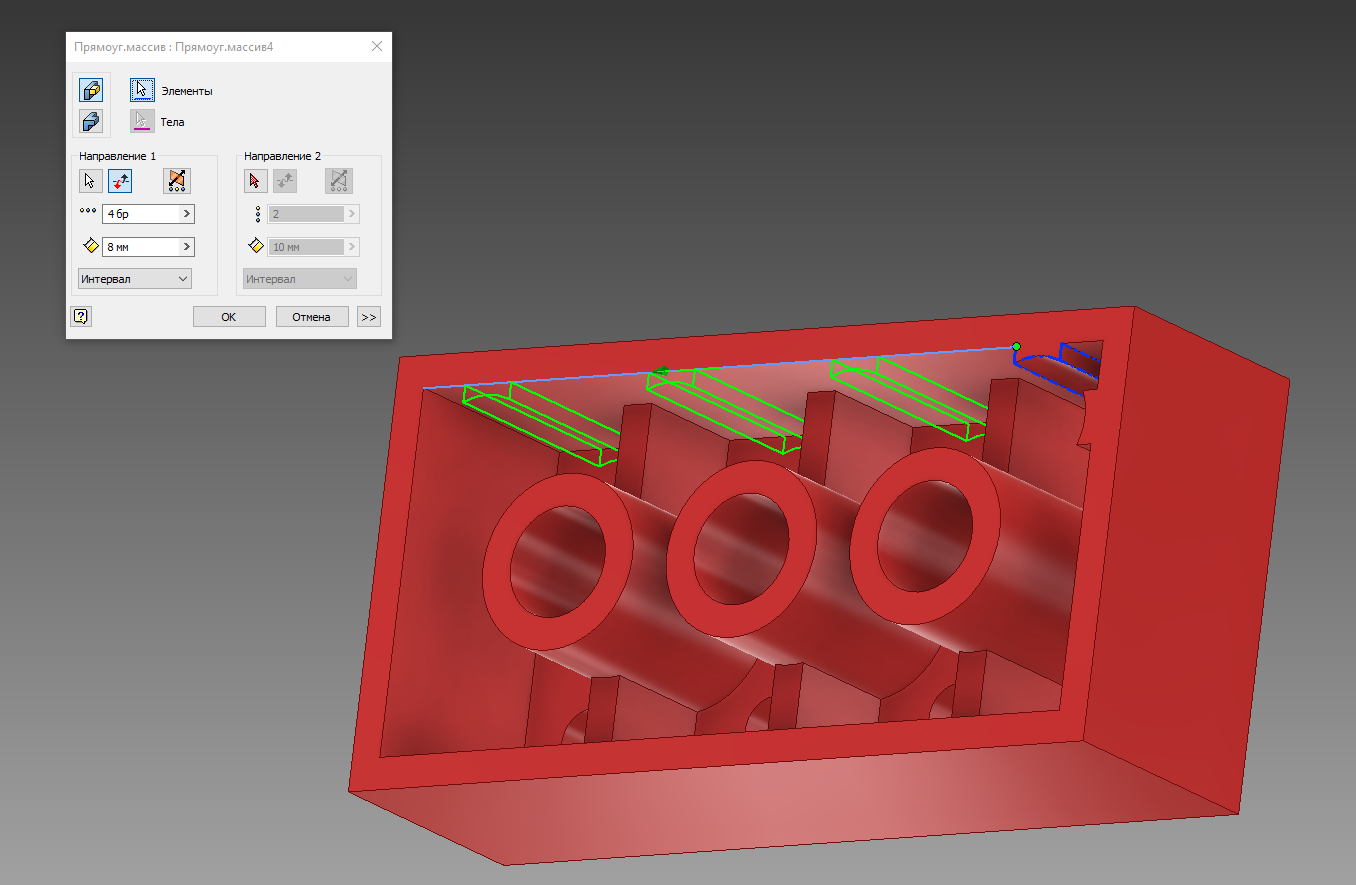Select the pattern entire solid mode icon

tap(91, 122)
